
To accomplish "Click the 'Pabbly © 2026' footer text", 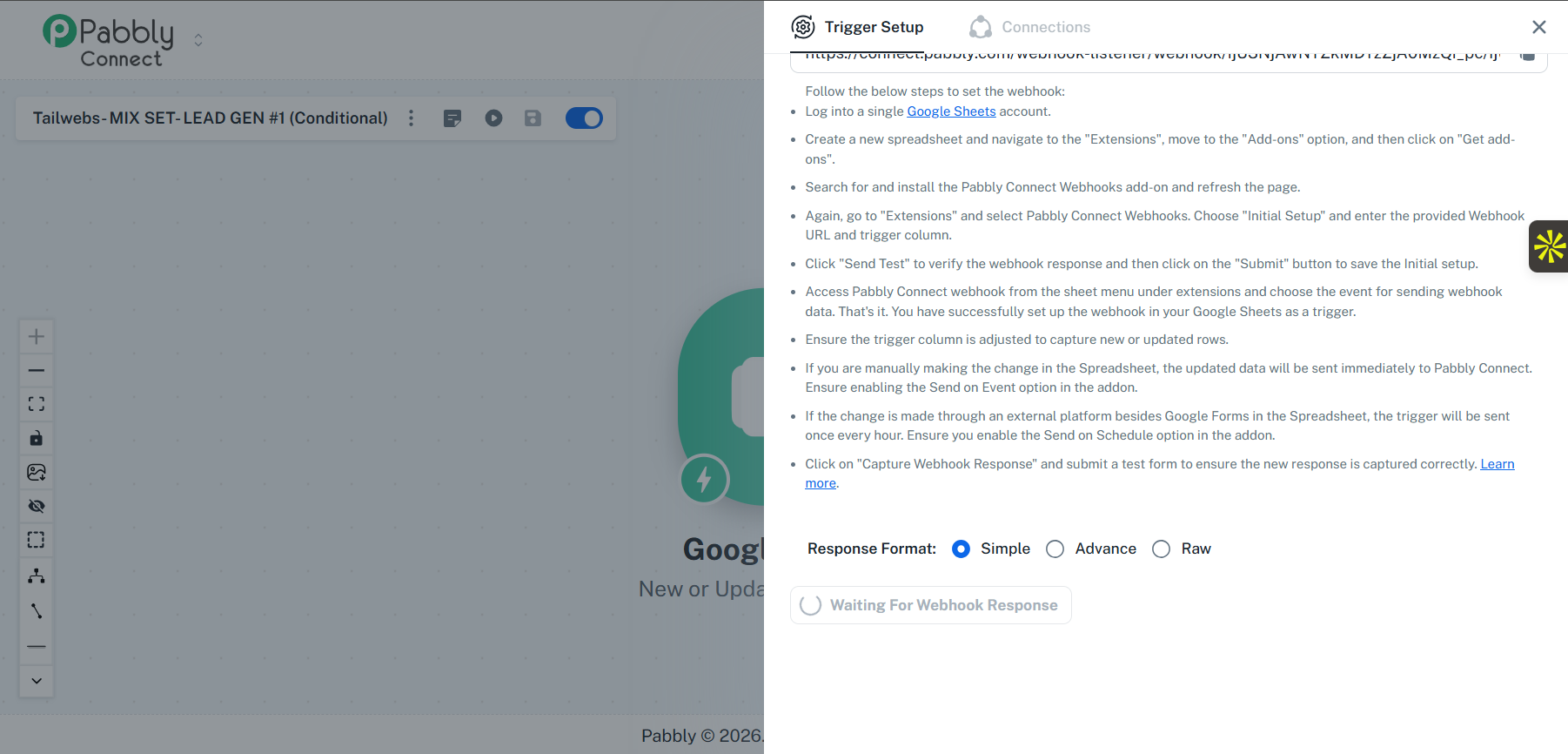I will 702,736.
